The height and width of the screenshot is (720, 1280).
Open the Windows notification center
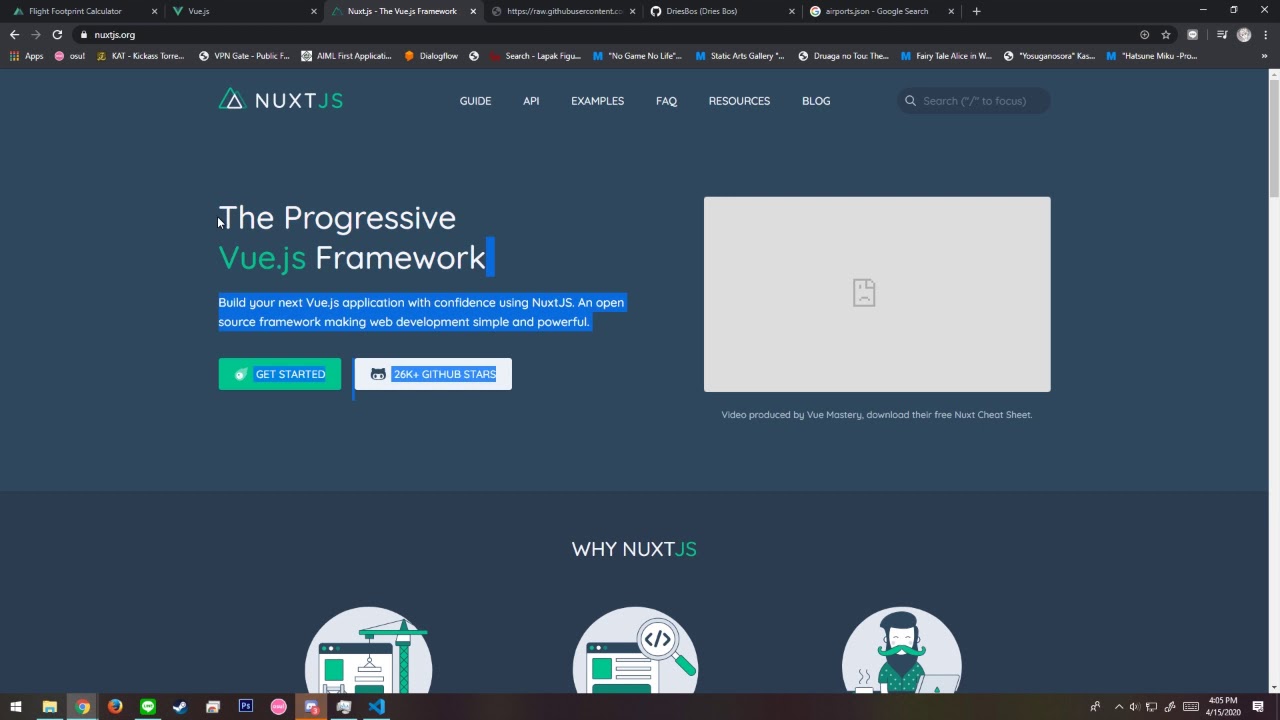(1258, 707)
